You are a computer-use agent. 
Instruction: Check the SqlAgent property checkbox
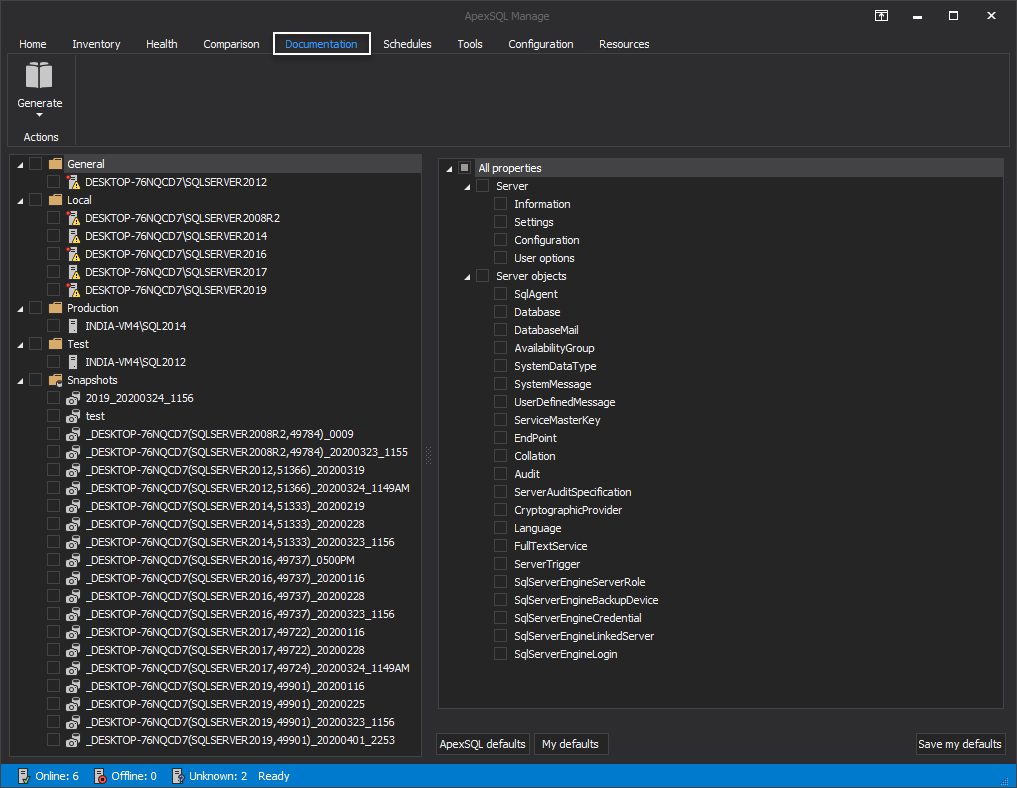pyautogui.click(x=501, y=294)
